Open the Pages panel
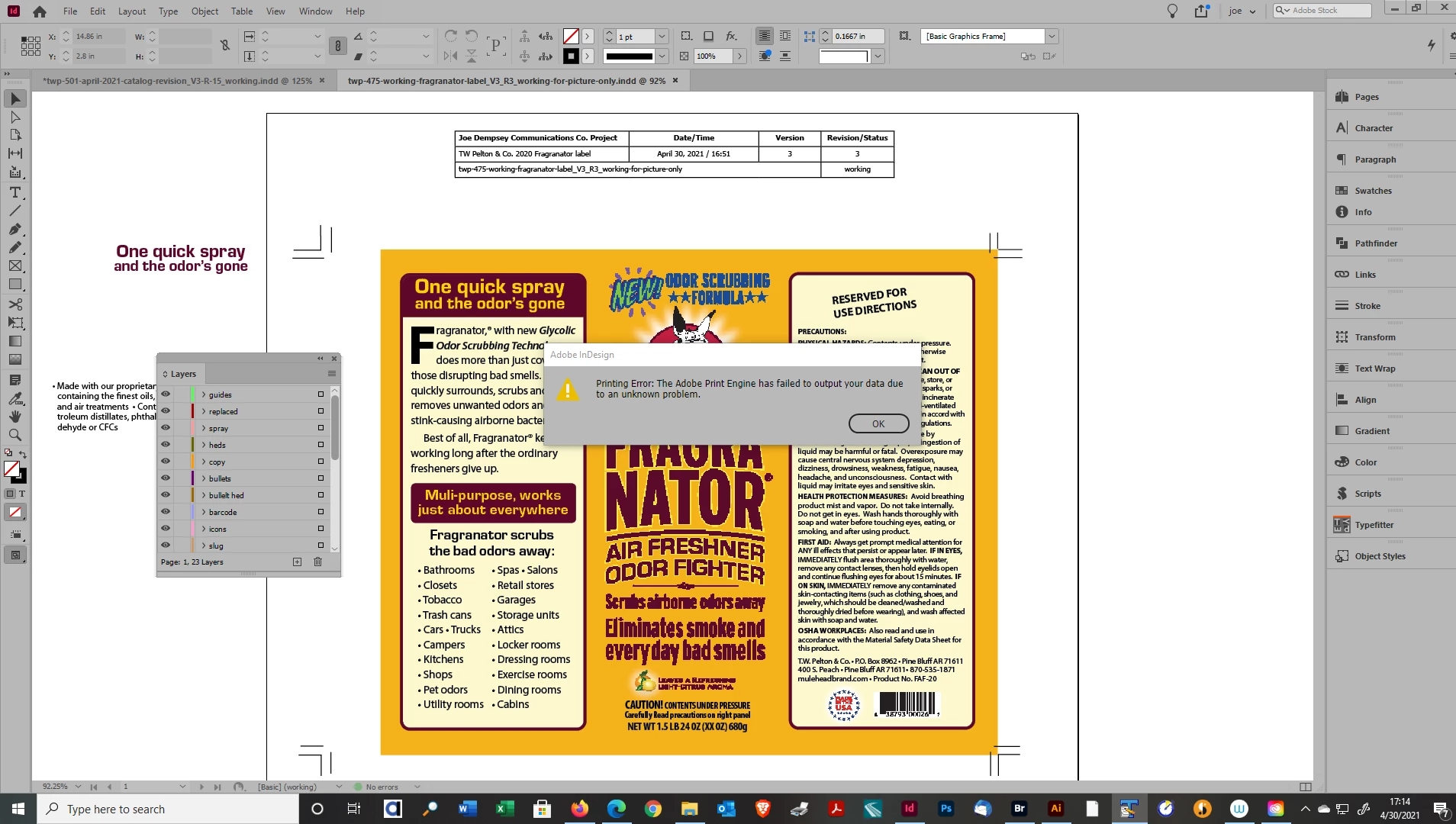 click(x=1366, y=97)
